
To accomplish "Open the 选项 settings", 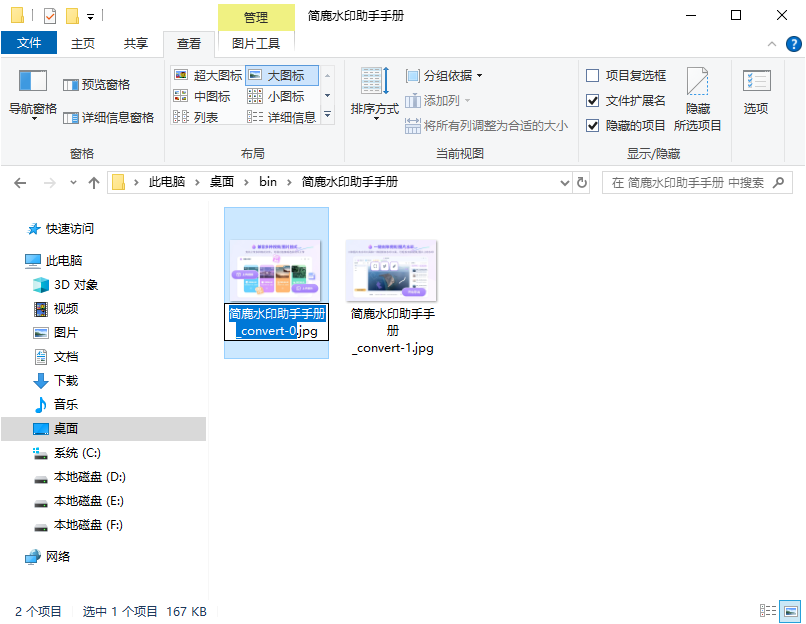I will 757,94.
